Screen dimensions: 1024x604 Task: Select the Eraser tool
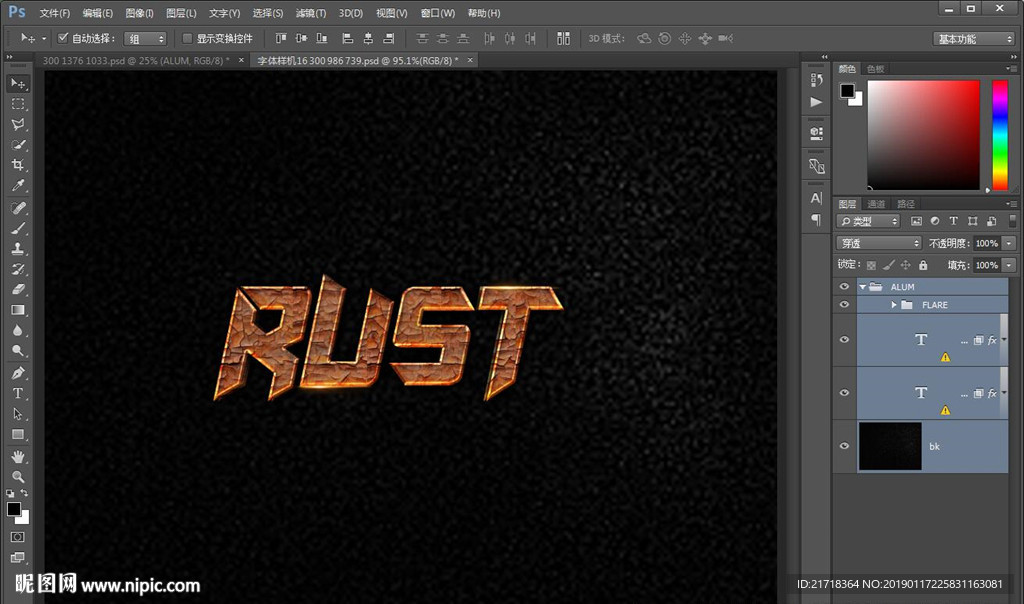[x=18, y=289]
